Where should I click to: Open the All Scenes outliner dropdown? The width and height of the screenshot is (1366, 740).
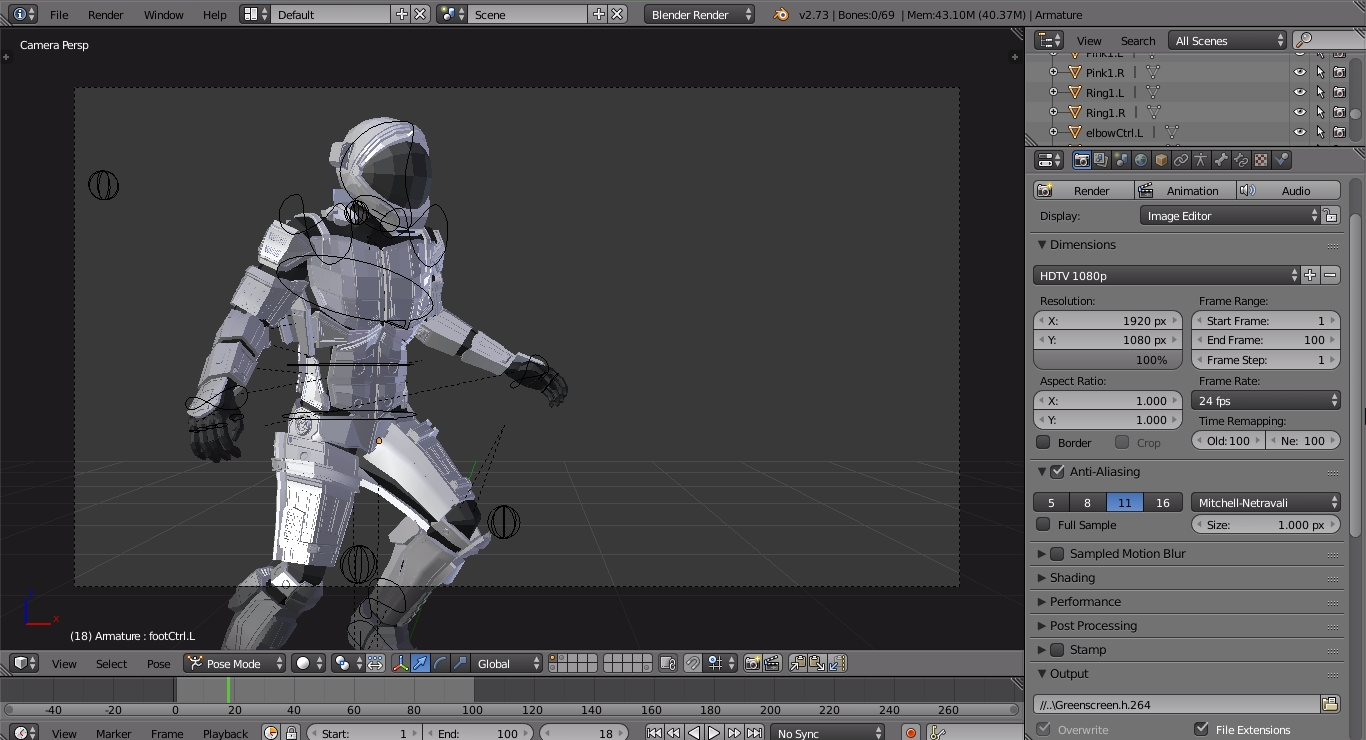(x=1229, y=40)
